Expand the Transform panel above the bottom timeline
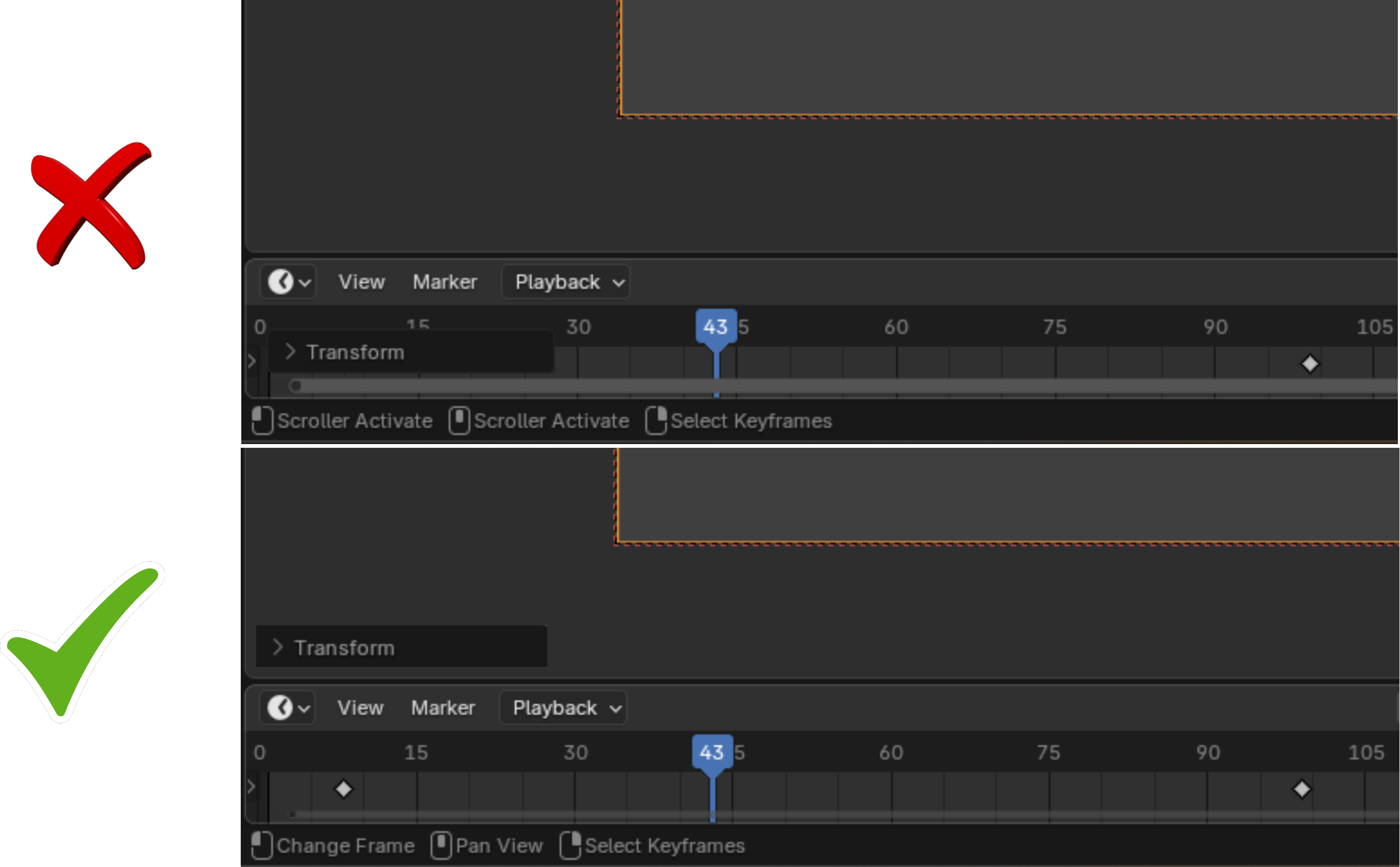The image size is (1400, 867). pyautogui.click(x=401, y=647)
